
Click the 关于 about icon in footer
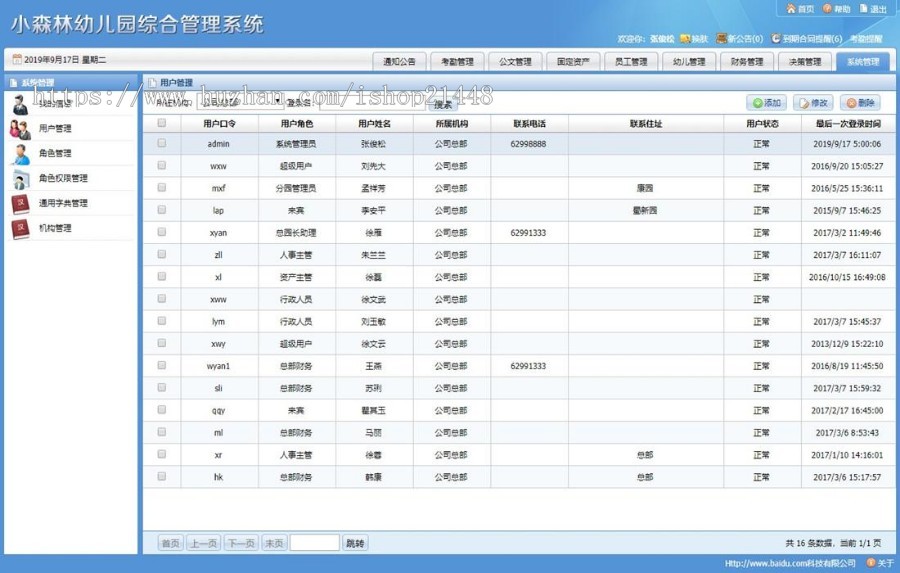click(871, 563)
